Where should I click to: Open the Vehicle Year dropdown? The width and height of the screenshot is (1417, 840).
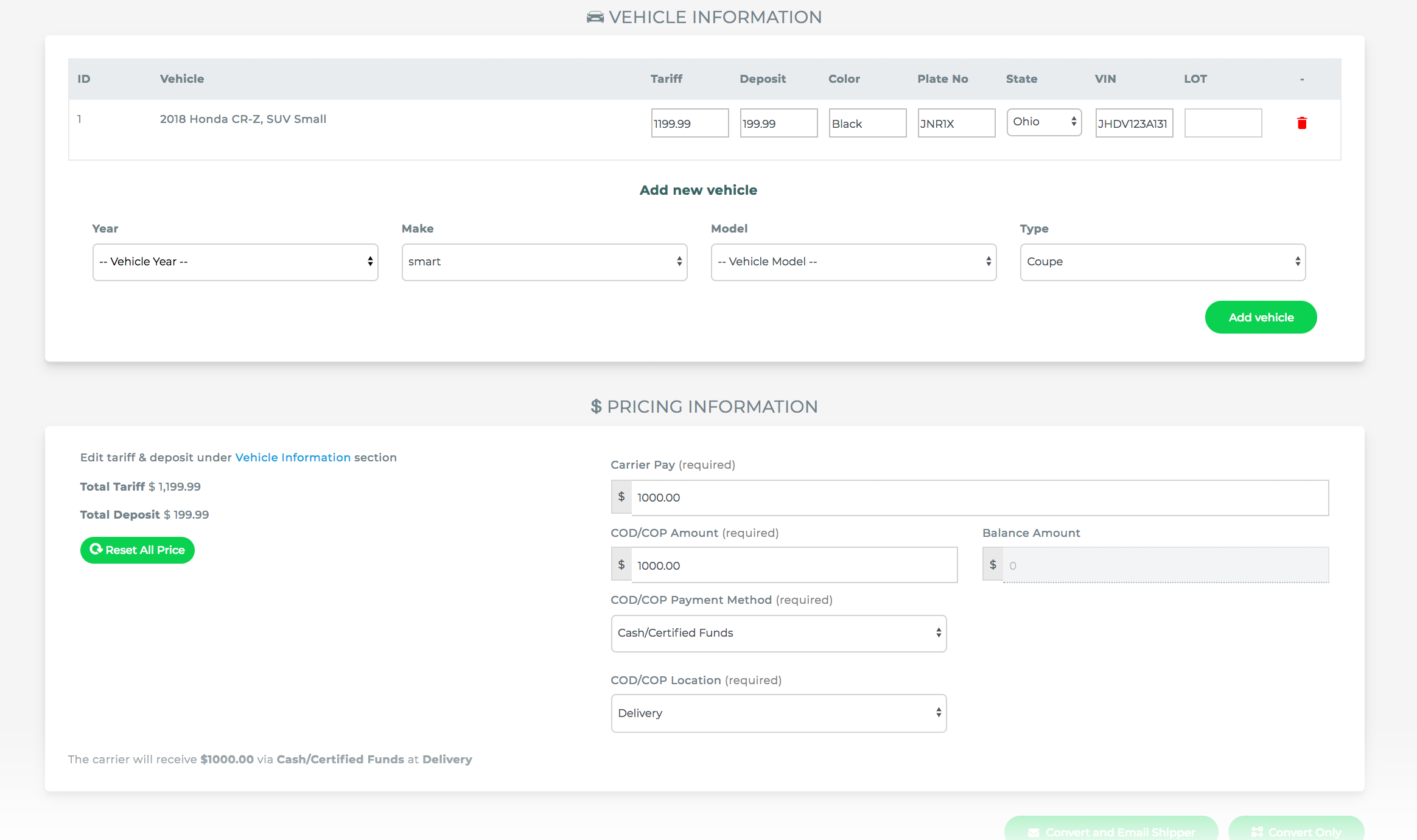235,262
